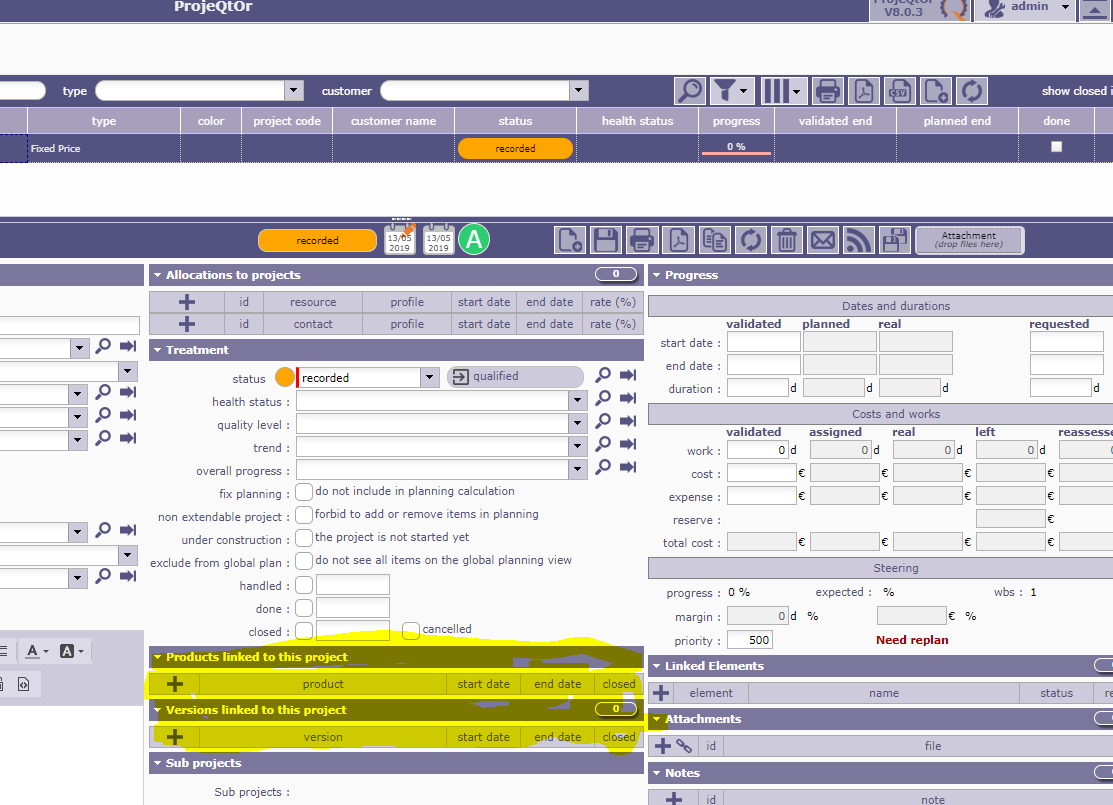
Task: Add a product linked to this project
Action: point(175,684)
